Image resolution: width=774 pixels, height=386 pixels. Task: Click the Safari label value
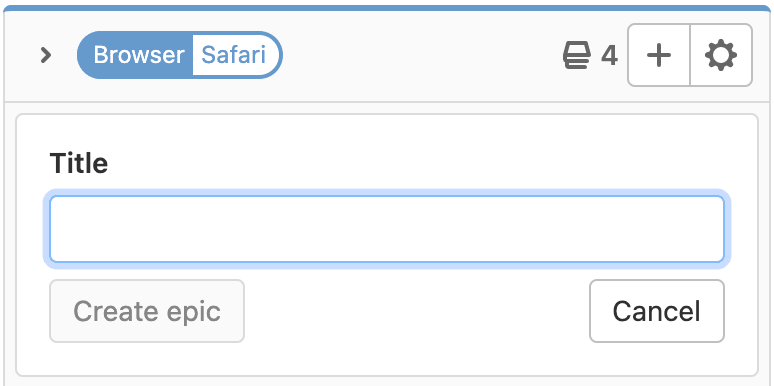[234, 55]
